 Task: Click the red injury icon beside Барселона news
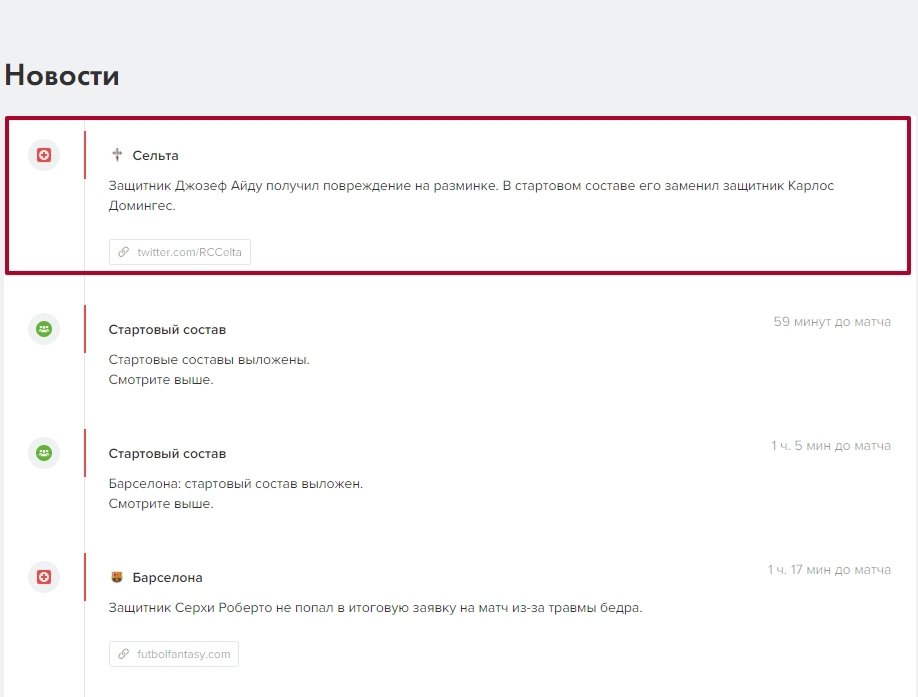pyautogui.click(x=44, y=577)
